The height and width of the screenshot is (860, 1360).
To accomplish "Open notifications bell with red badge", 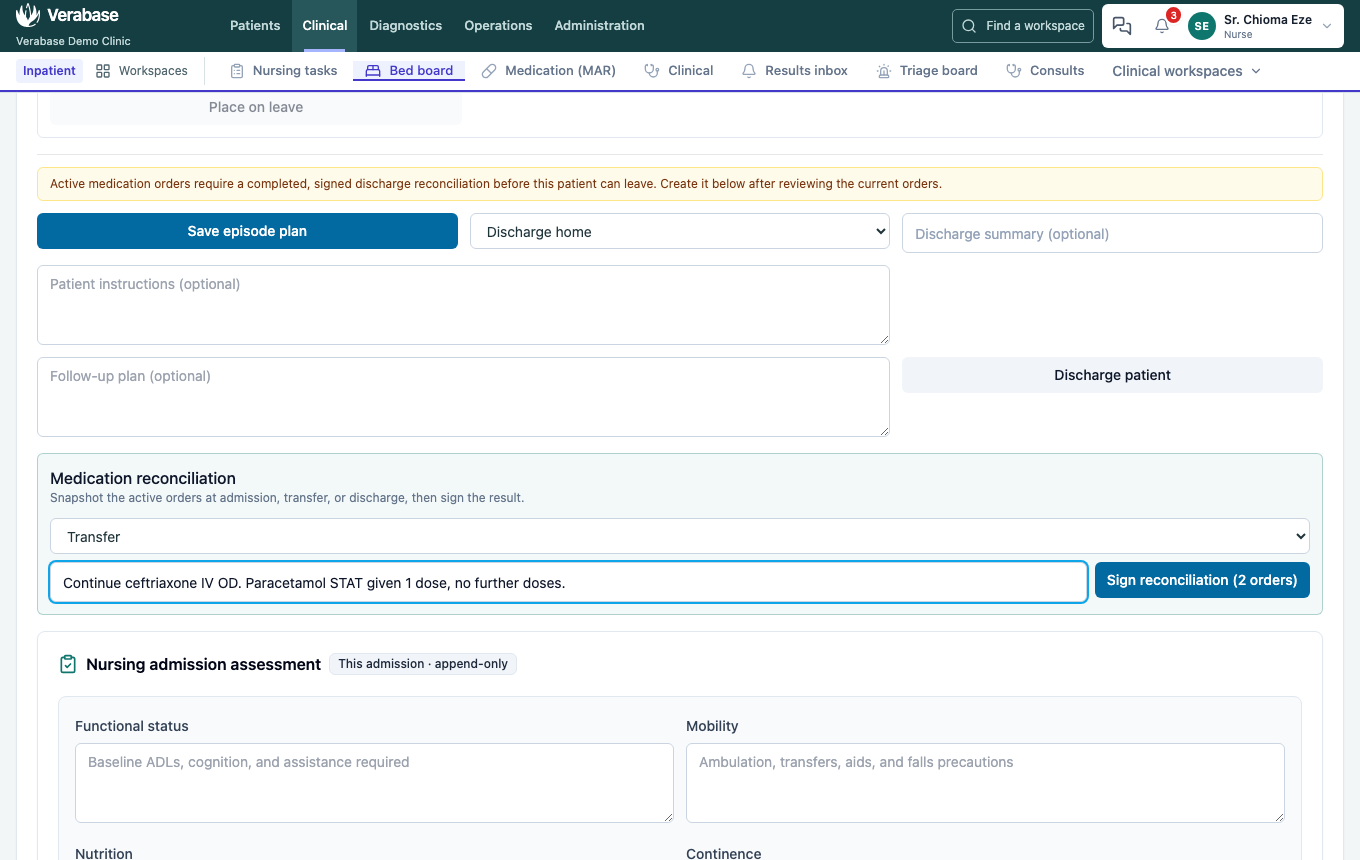I will pyautogui.click(x=1162, y=26).
